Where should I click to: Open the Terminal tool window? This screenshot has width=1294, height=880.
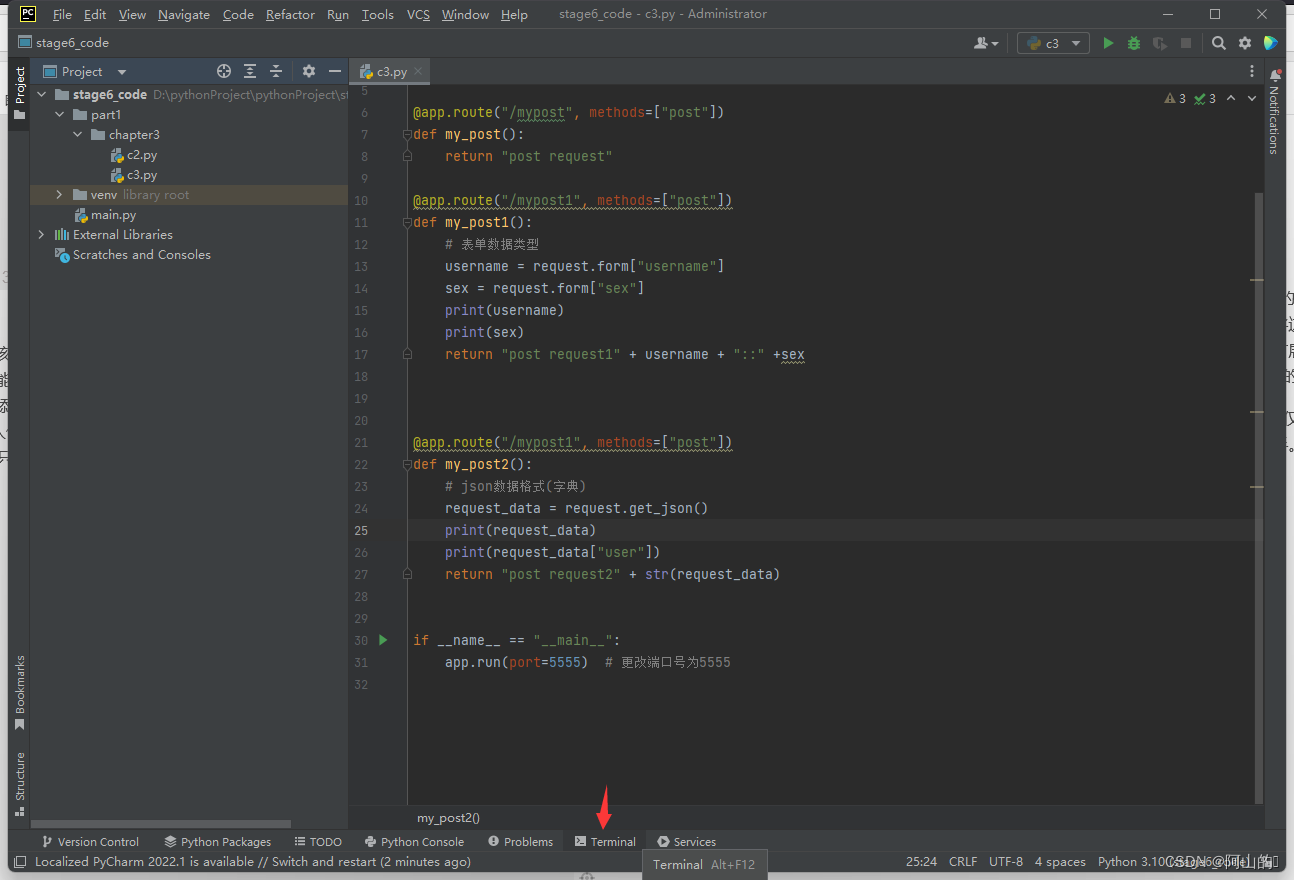(605, 842)
